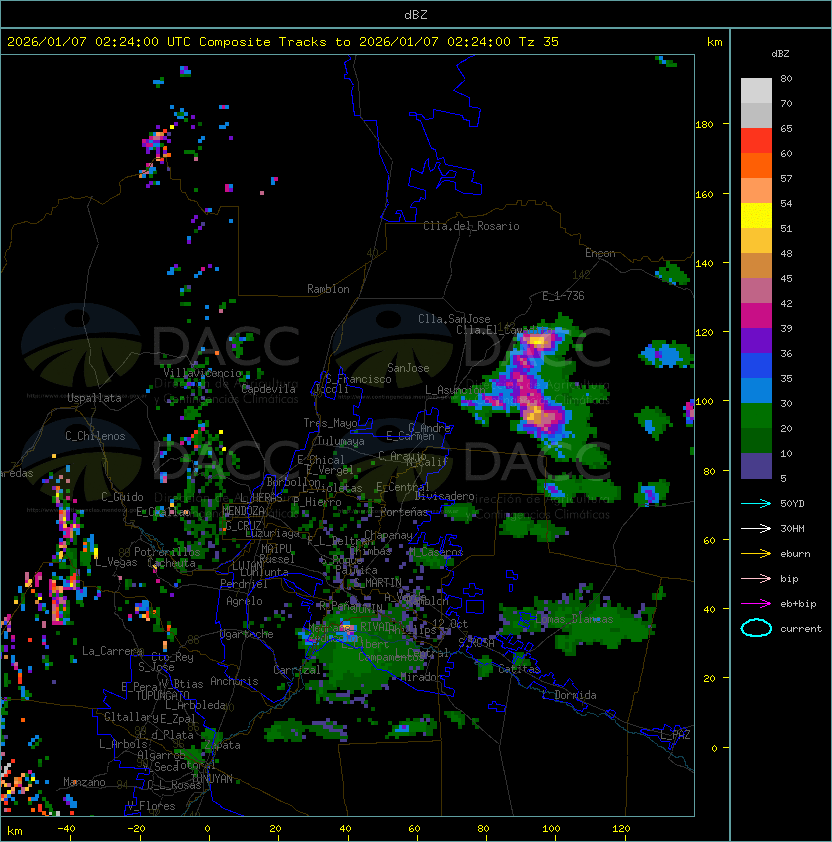Click the 'SanJose' map label

[408, 368]
